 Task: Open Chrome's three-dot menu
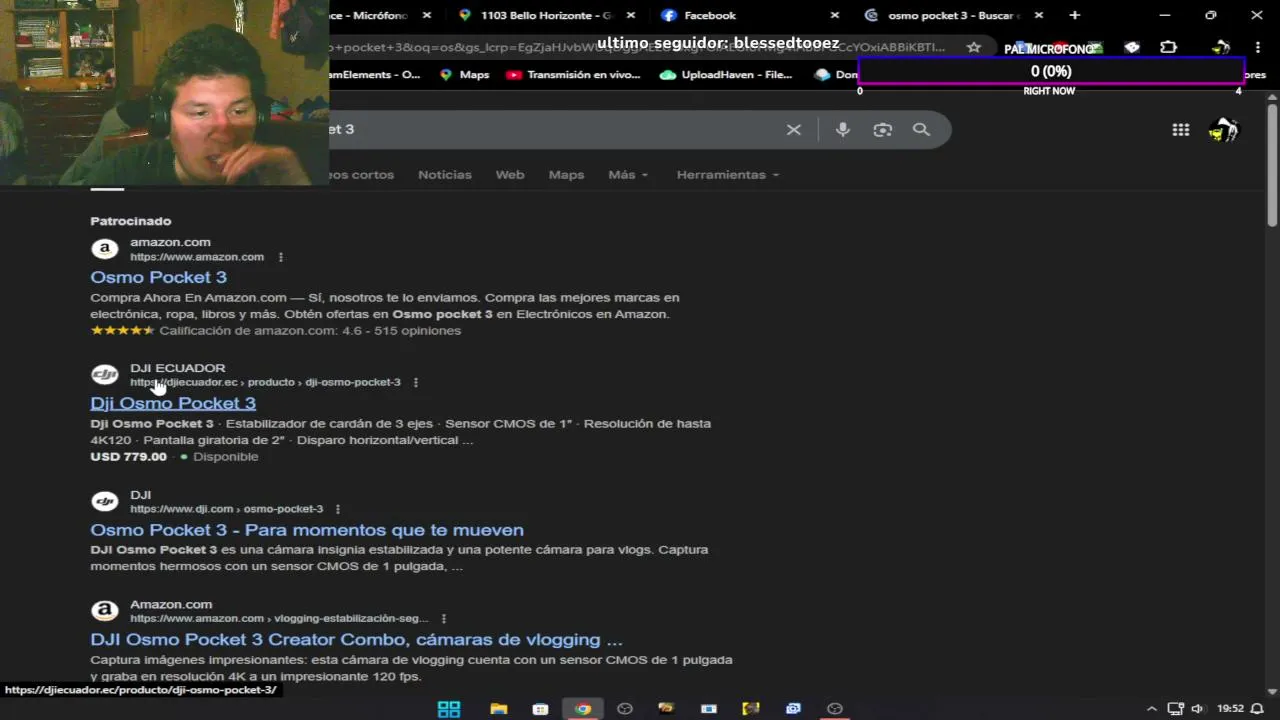(x=1257, y=47)
